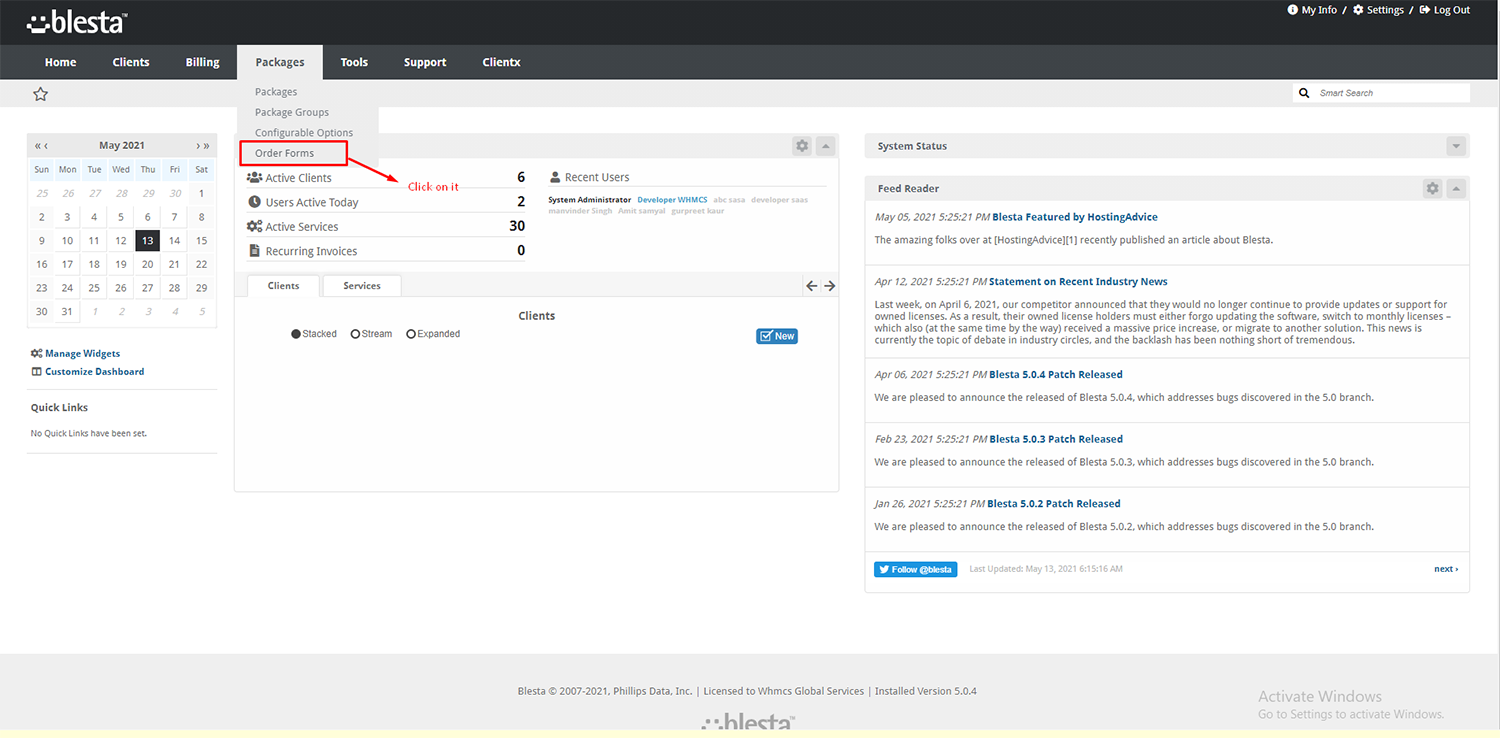
Task: Click the gears icon beside Active Services
Action: click(254, 226)
